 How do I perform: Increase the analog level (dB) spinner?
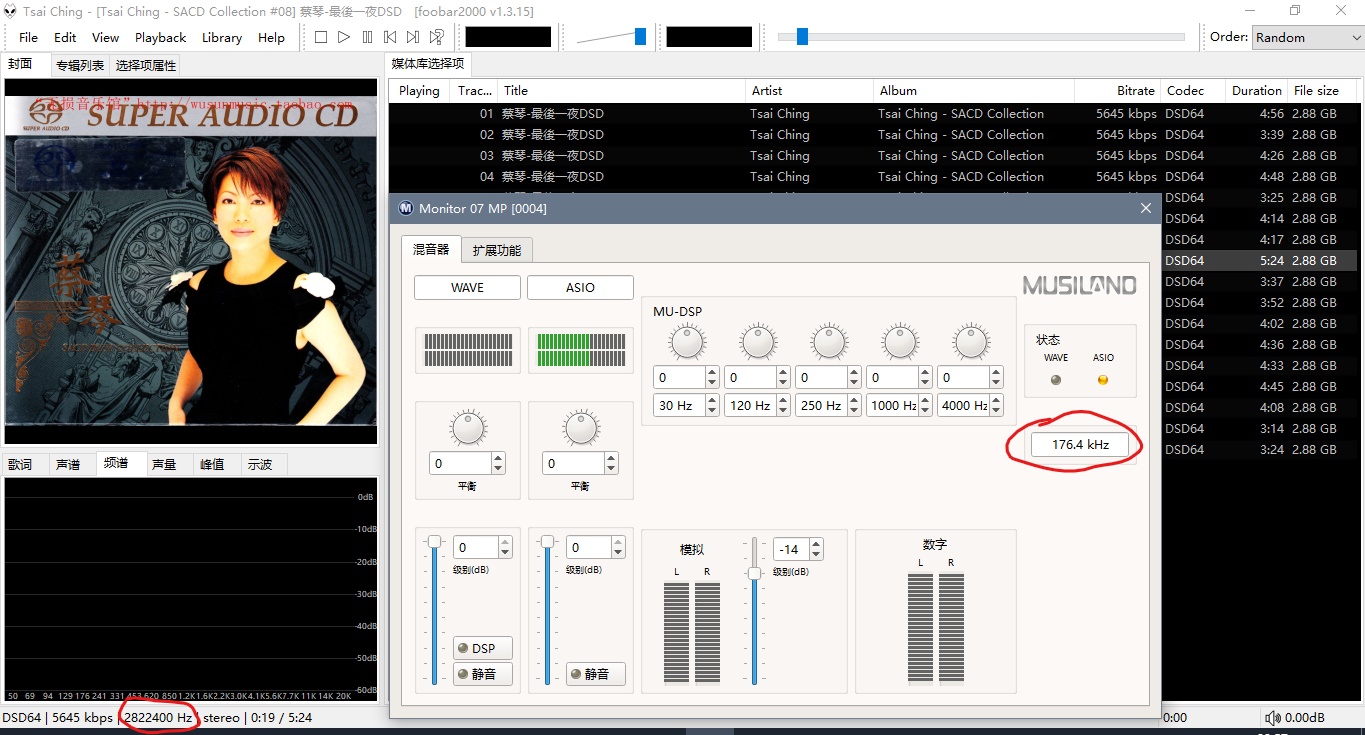point(817,544)
